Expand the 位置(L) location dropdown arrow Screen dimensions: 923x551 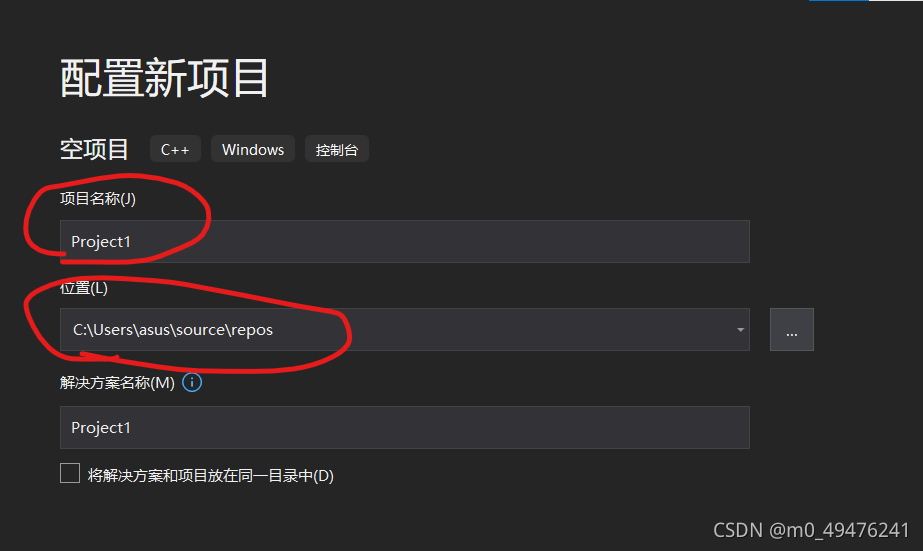[740, 330]
